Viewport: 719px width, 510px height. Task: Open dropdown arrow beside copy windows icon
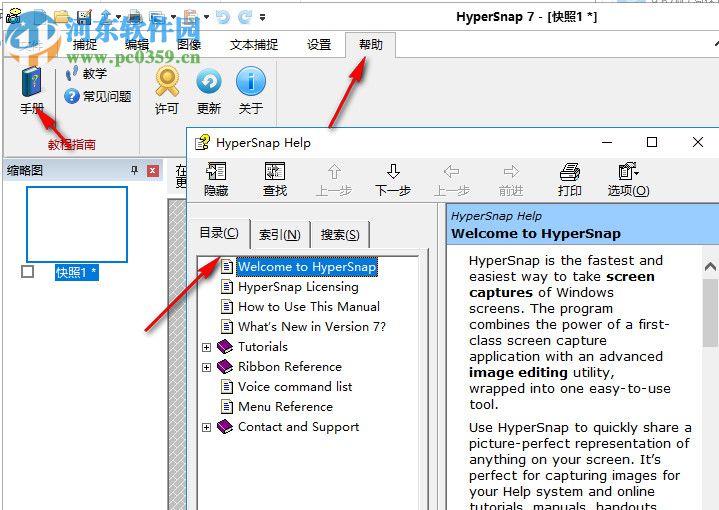click(x=173, y=17)
